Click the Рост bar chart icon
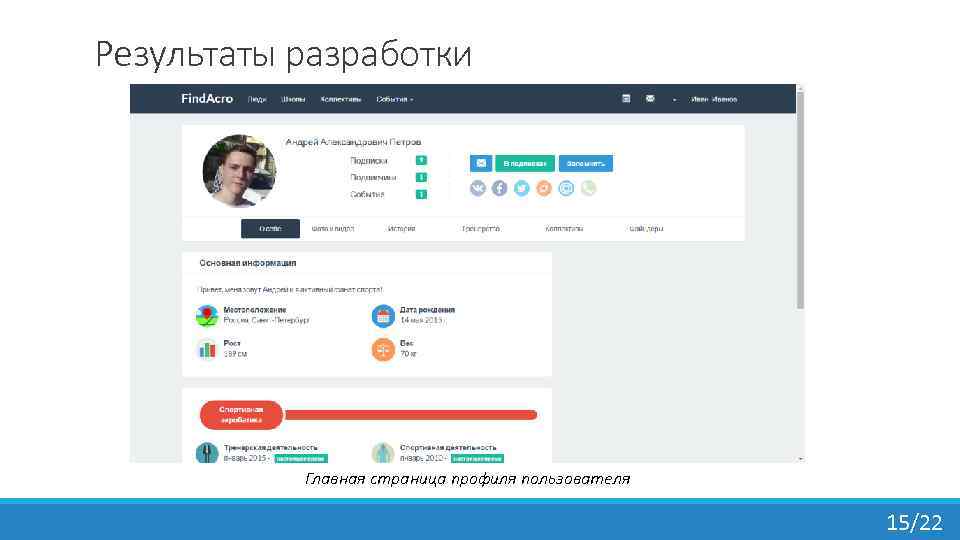The height and width of the screenshot is (540, 960). 207,350
